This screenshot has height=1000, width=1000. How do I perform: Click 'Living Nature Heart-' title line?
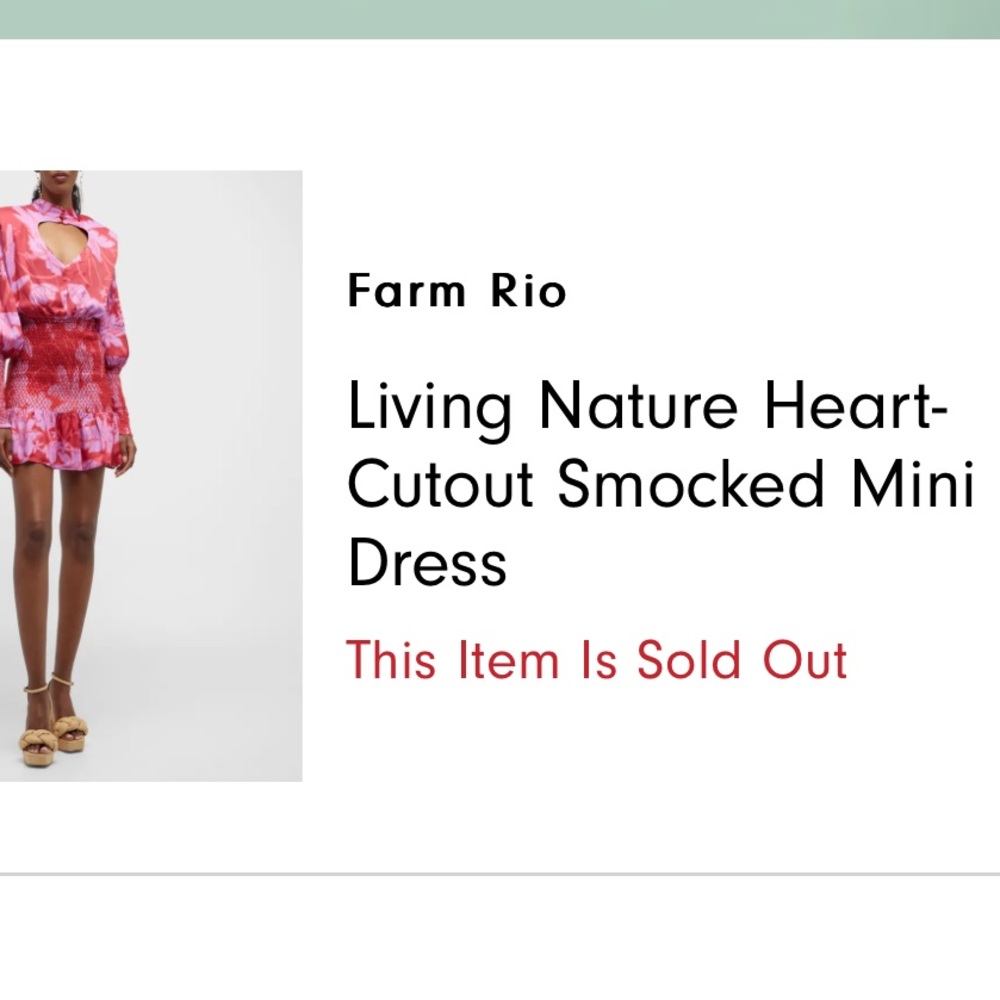[646, 406]
